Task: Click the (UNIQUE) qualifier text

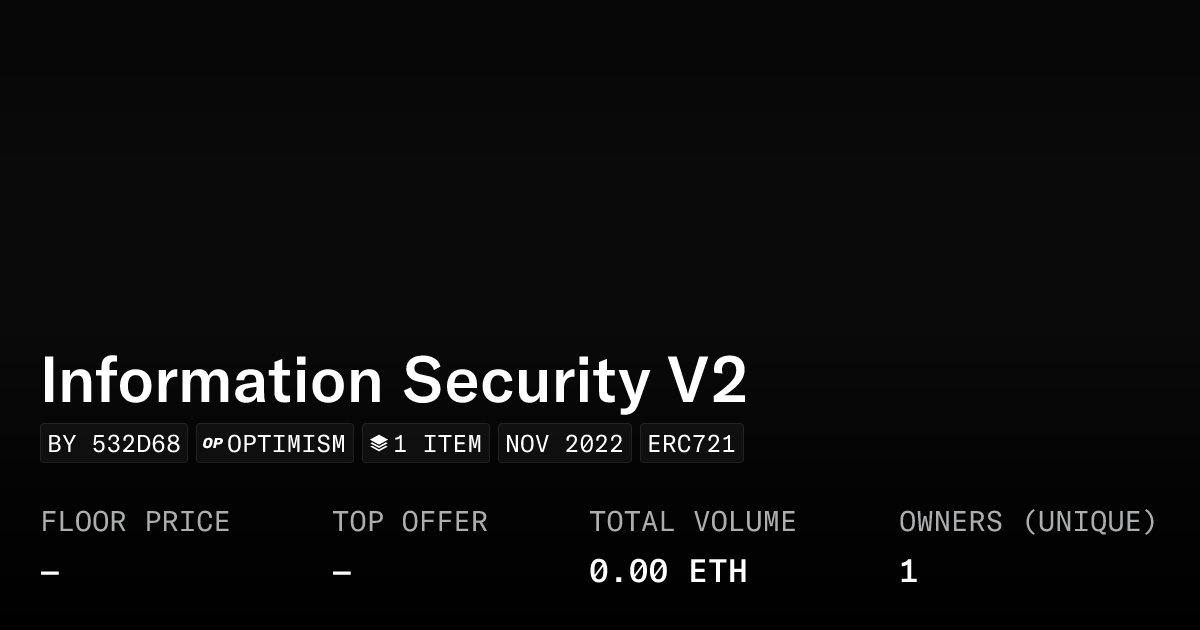Action: [x=1089, y=522]
